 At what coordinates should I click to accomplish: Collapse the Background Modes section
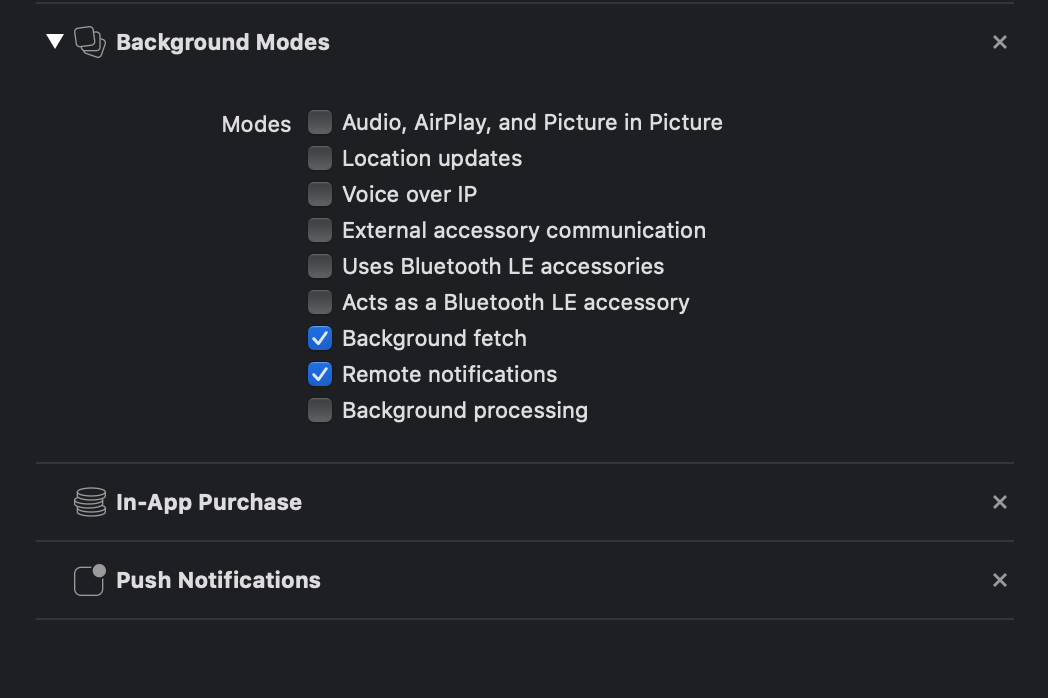click(x=55, y=41)
